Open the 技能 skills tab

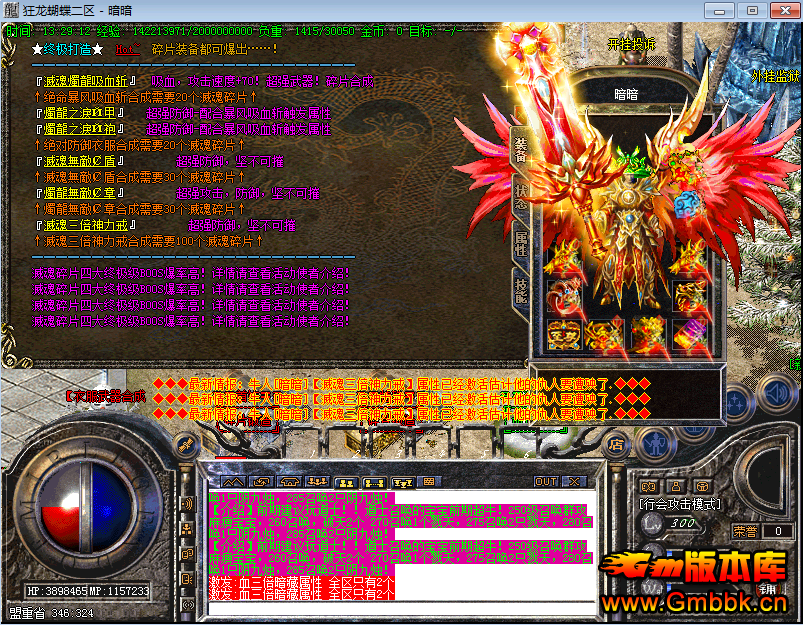pyautogui.click(x=520, y=287)
